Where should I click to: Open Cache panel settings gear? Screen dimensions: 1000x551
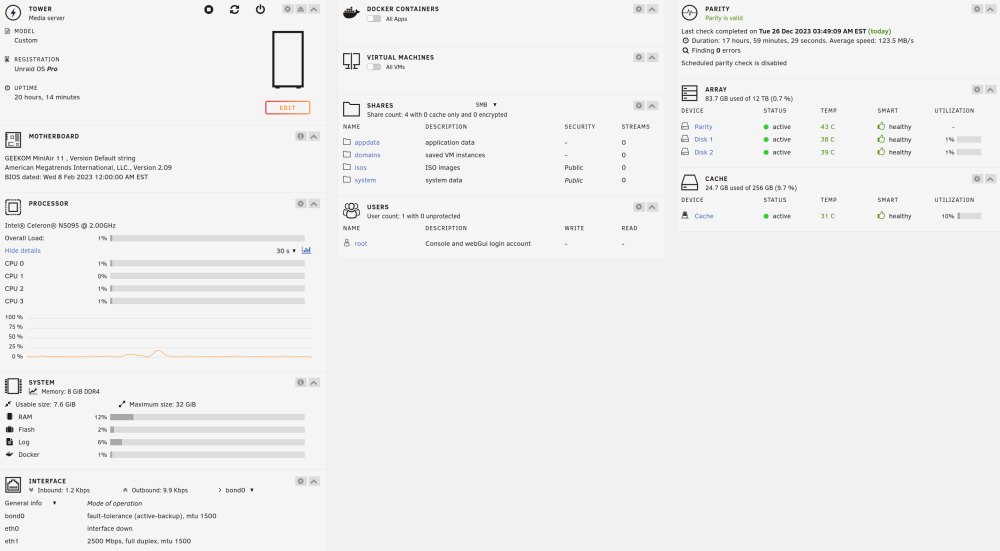(976, 179)
